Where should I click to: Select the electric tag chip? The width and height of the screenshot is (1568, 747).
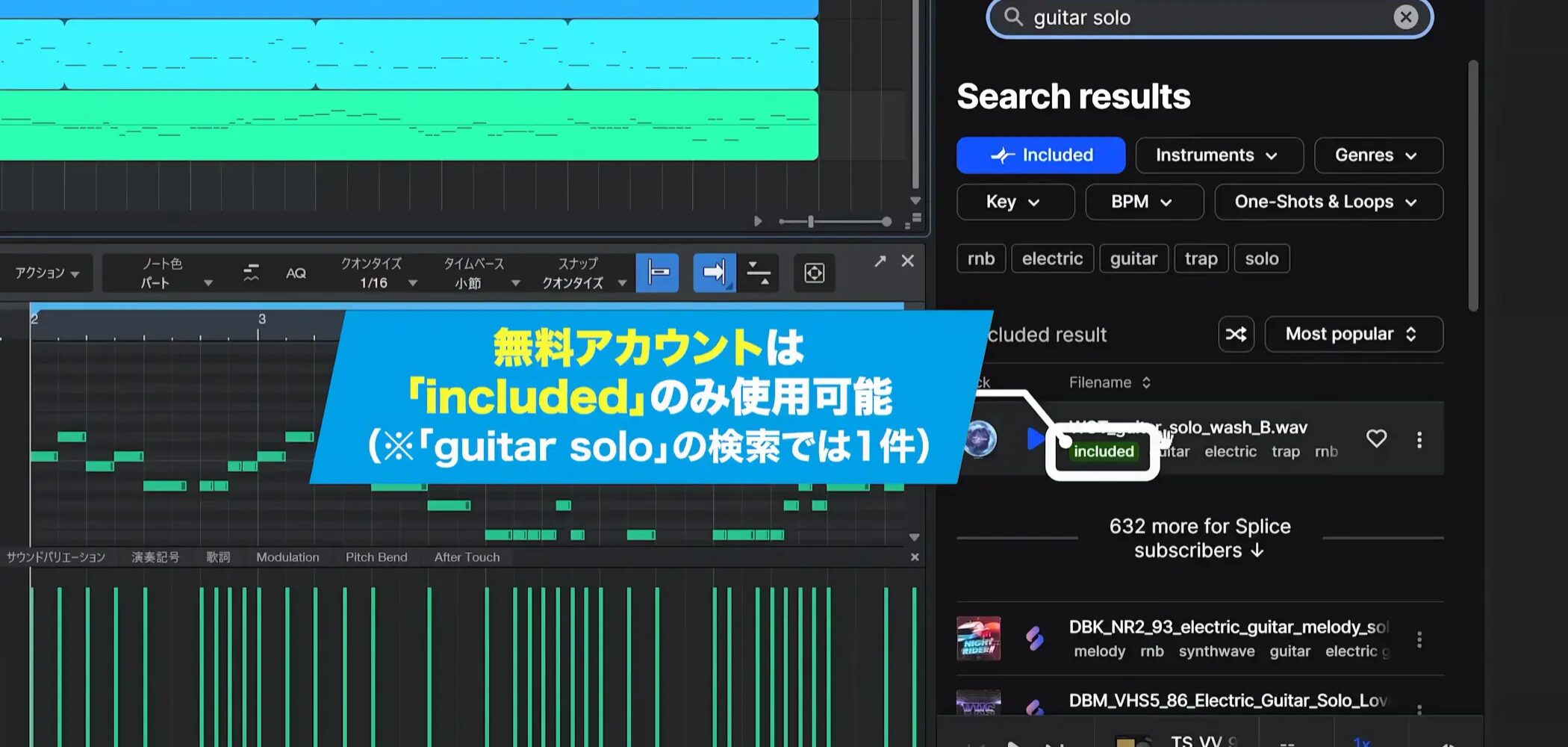tap(1051, 258)
